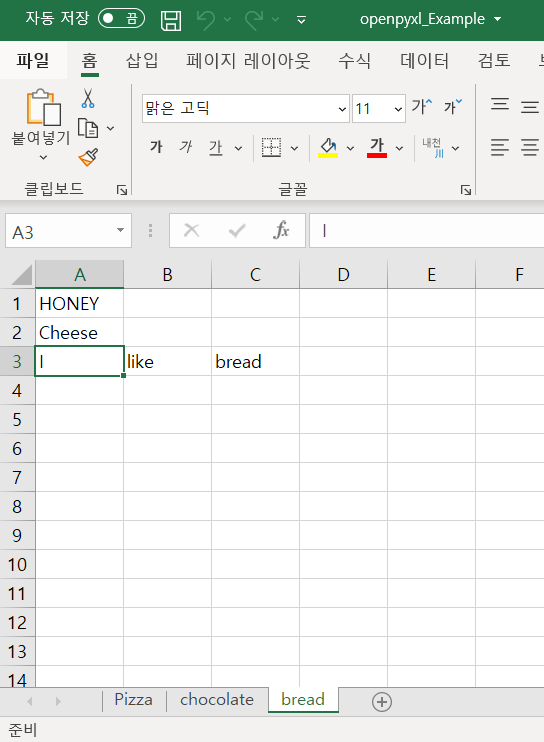Select the Format Painter brush icon
The image size is (544, 742).
(88, 158)
